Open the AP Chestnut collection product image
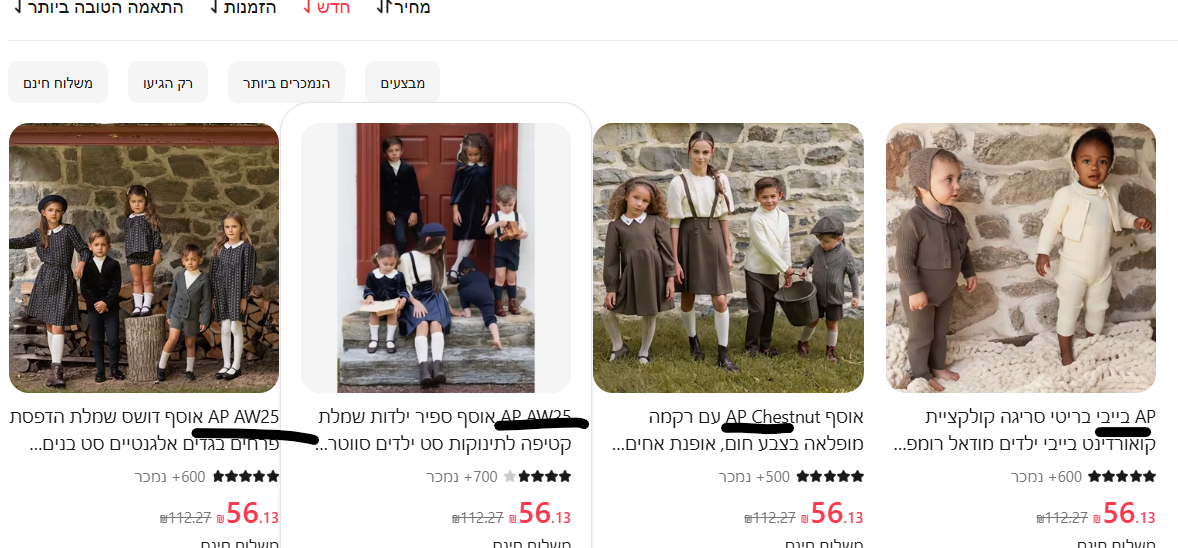The height and width of the screenshot is (548, 1178). [728, 258]
